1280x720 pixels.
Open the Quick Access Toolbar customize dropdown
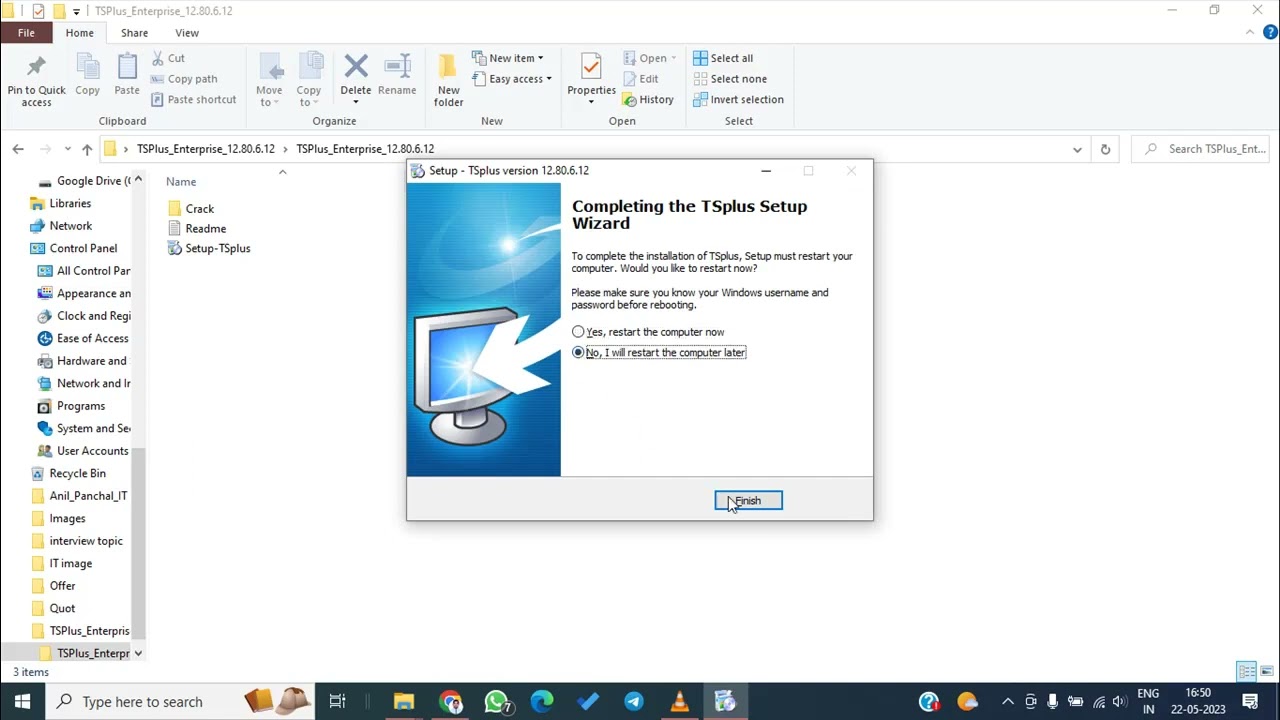click(x=76, y=11)
